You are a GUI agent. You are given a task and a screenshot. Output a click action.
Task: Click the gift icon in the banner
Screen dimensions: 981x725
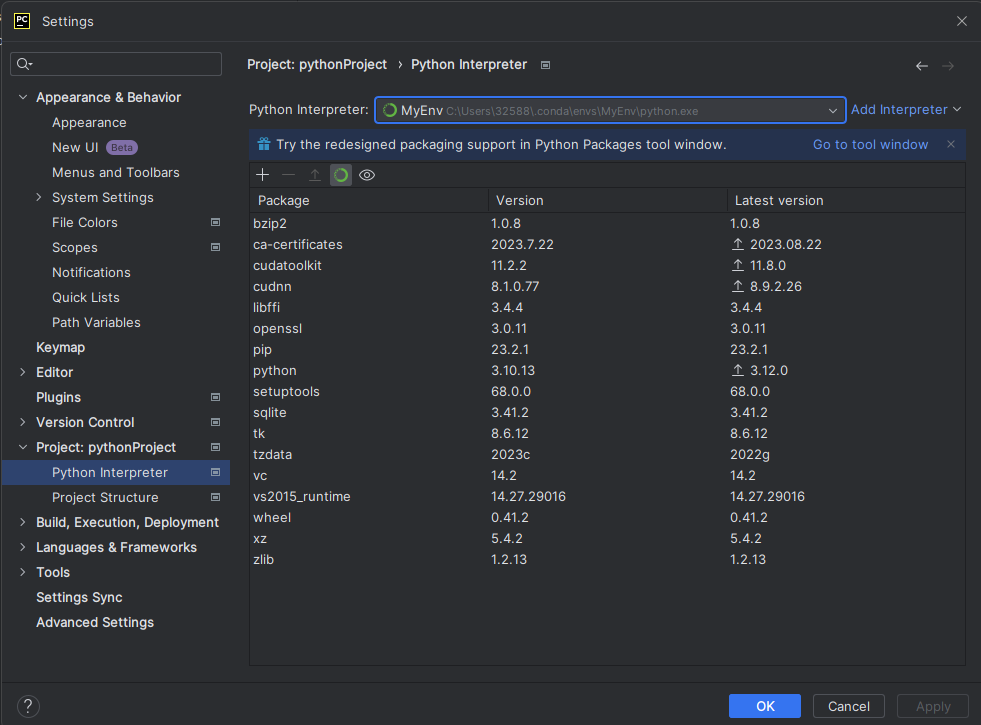[x=264, y=144]
